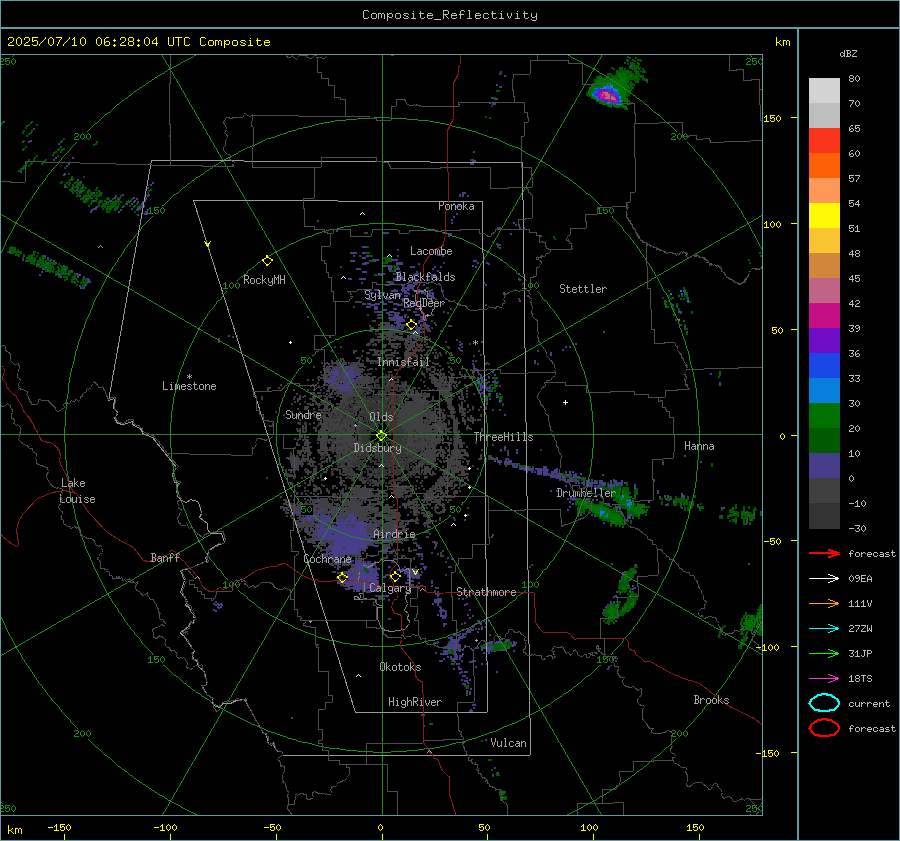Select the orange 111V arrow legend icon
Screen dimensions: 900x841
click(824, 603)
